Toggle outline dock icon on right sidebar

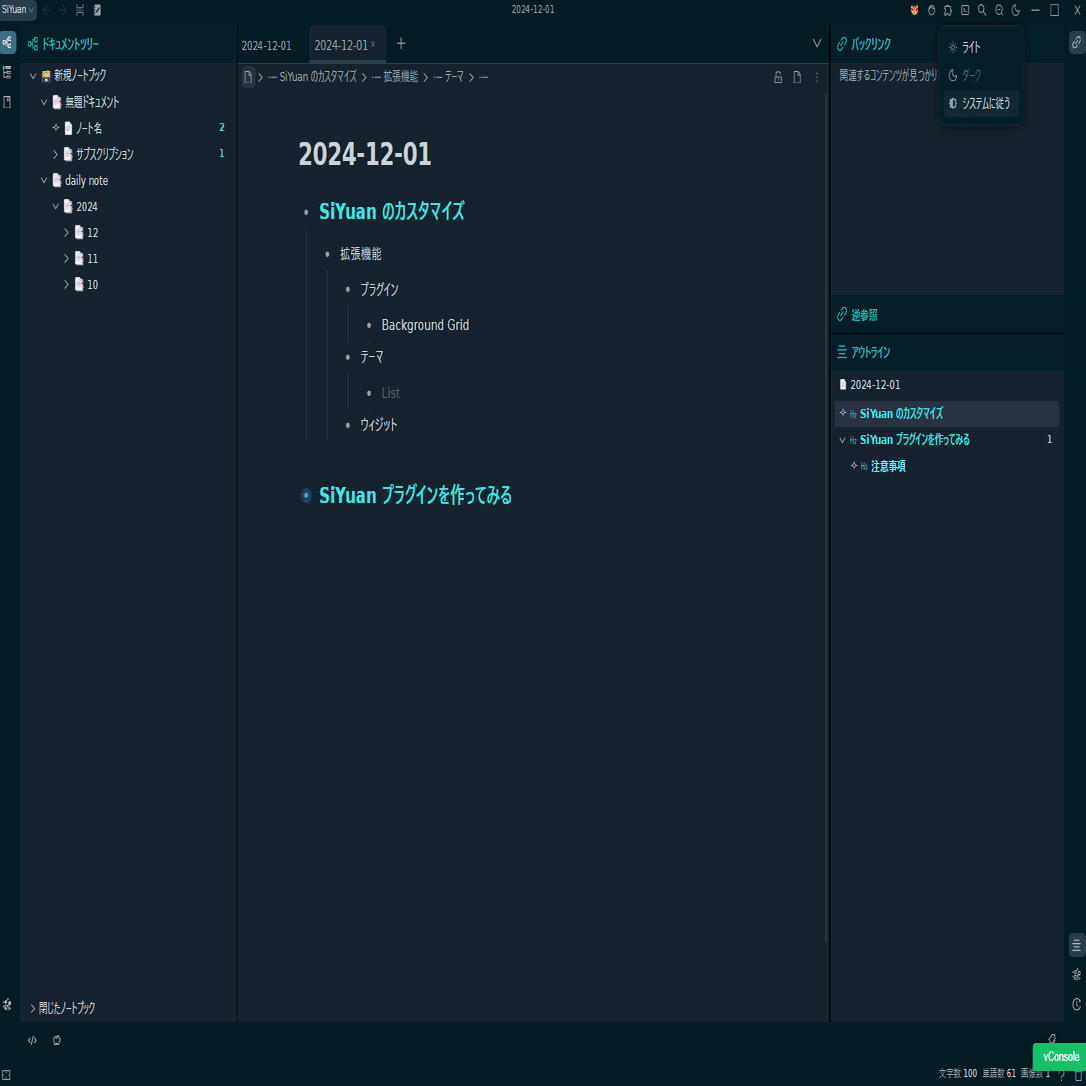[1076, 945]
